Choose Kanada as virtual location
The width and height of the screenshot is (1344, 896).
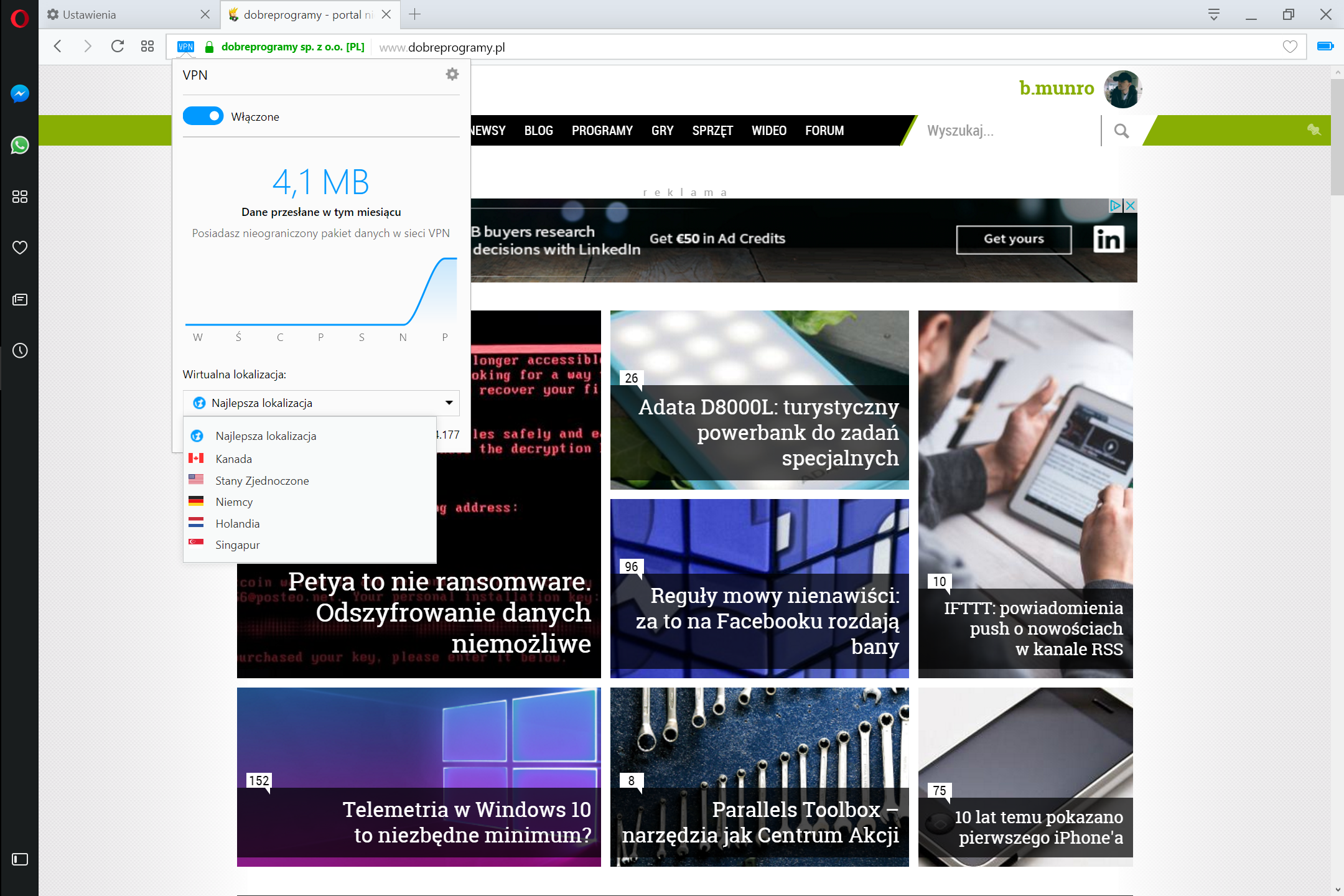click(234, 459)
